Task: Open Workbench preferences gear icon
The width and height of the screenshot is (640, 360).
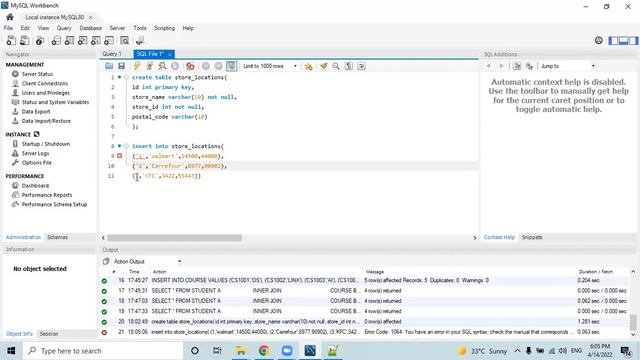Action: click(598, 40)
